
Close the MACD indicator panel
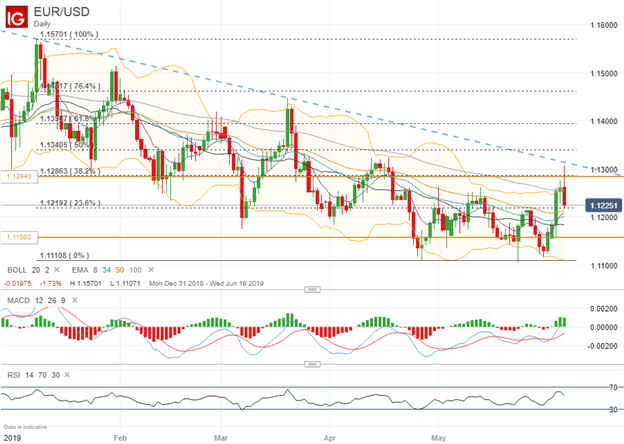(x=74, y=300)
